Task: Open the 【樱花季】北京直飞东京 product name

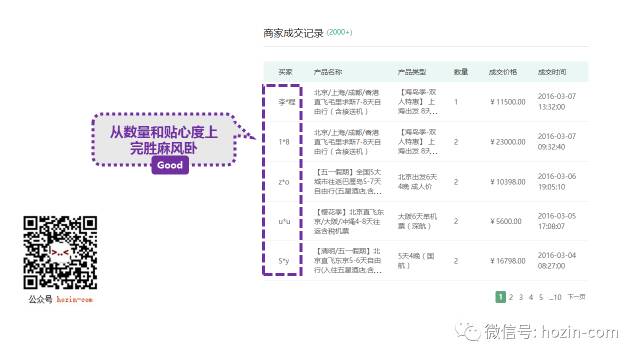Action: (349, 222)
